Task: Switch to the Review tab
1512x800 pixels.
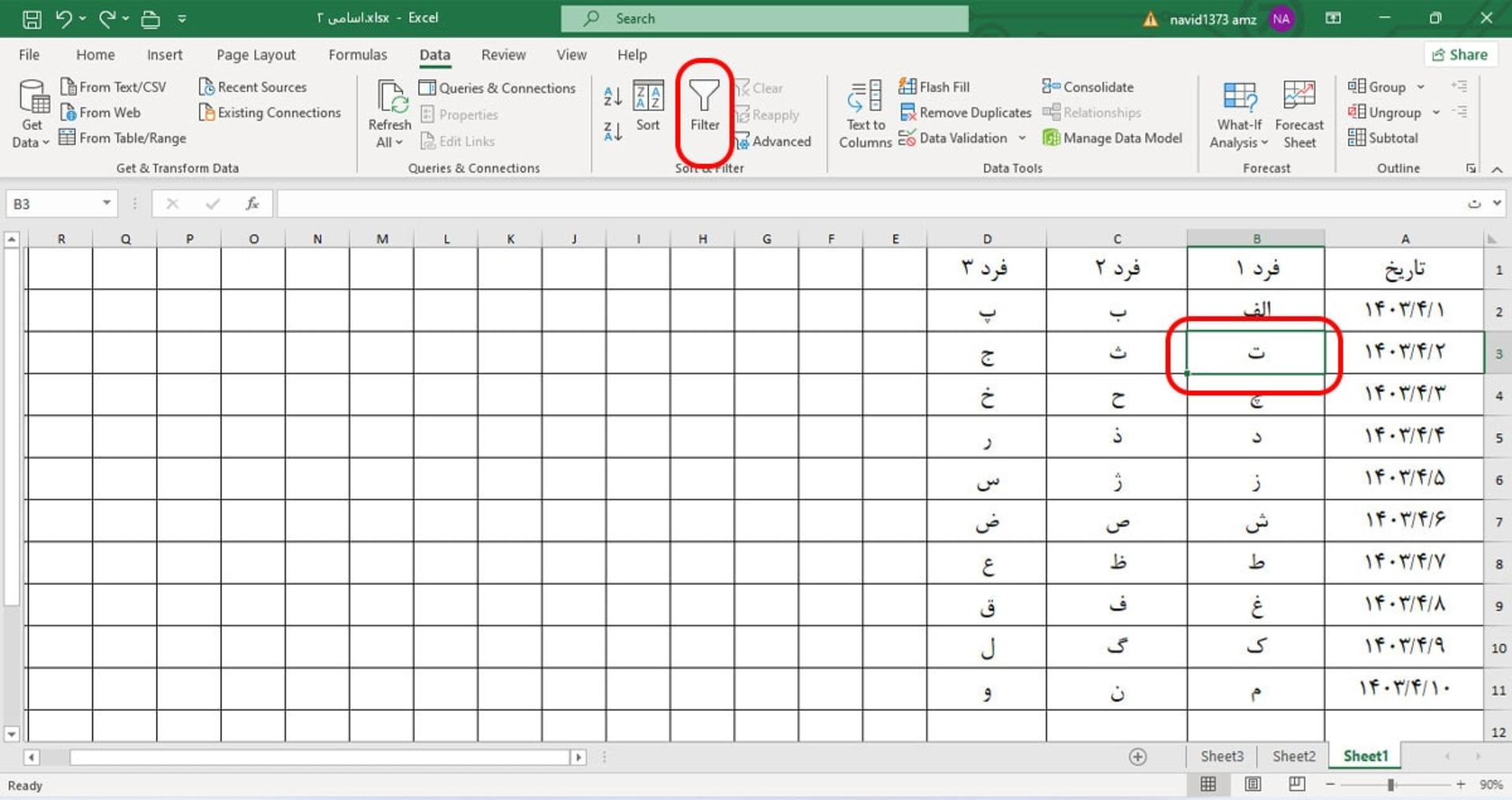Action: pos(503,55)
